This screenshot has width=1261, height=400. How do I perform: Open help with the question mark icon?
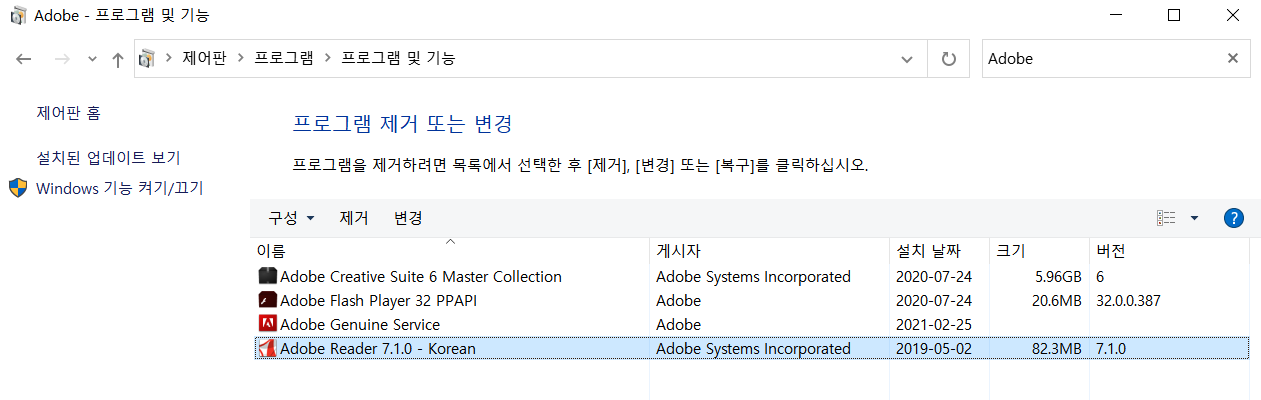pos(1233,218)
